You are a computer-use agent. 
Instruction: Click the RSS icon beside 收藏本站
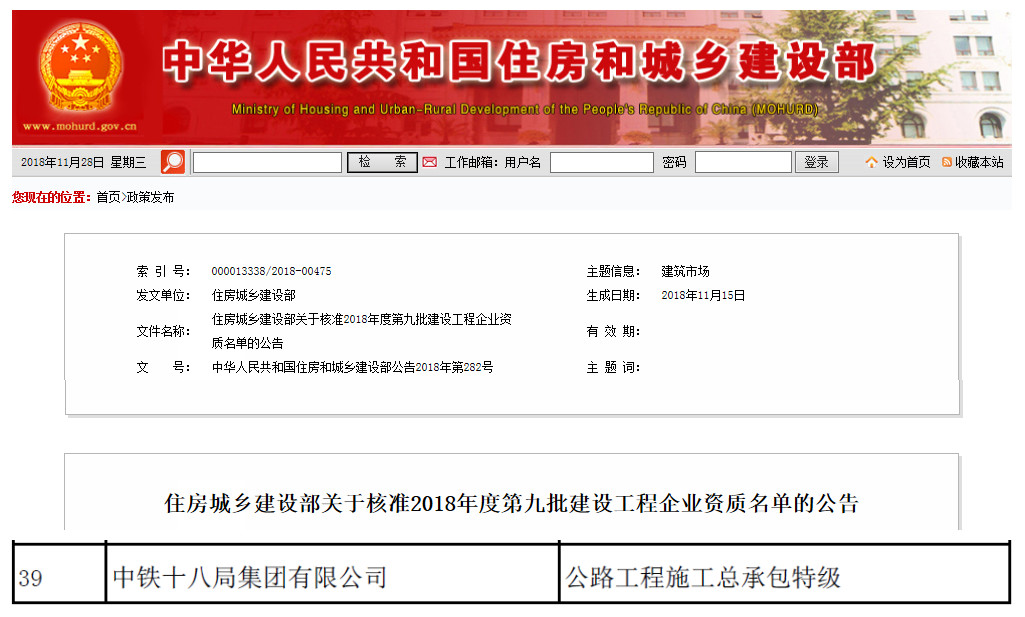tap(947, 162)
